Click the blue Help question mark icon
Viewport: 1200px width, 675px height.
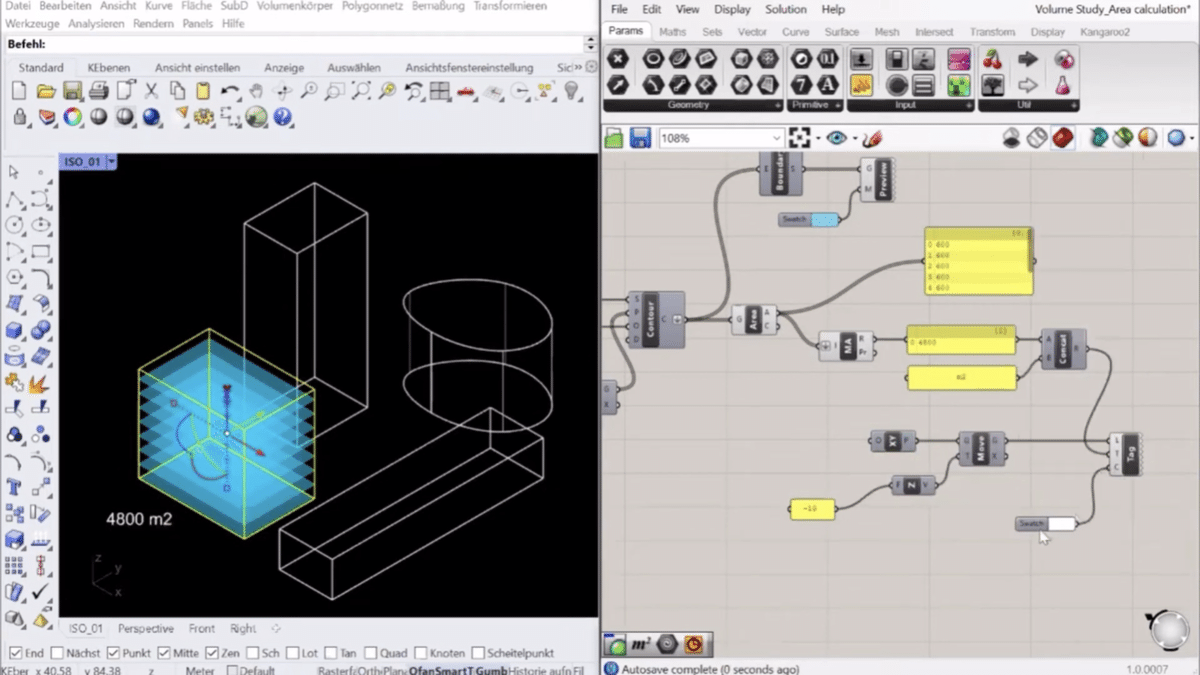pyautogui.click(x=283, y=117)
